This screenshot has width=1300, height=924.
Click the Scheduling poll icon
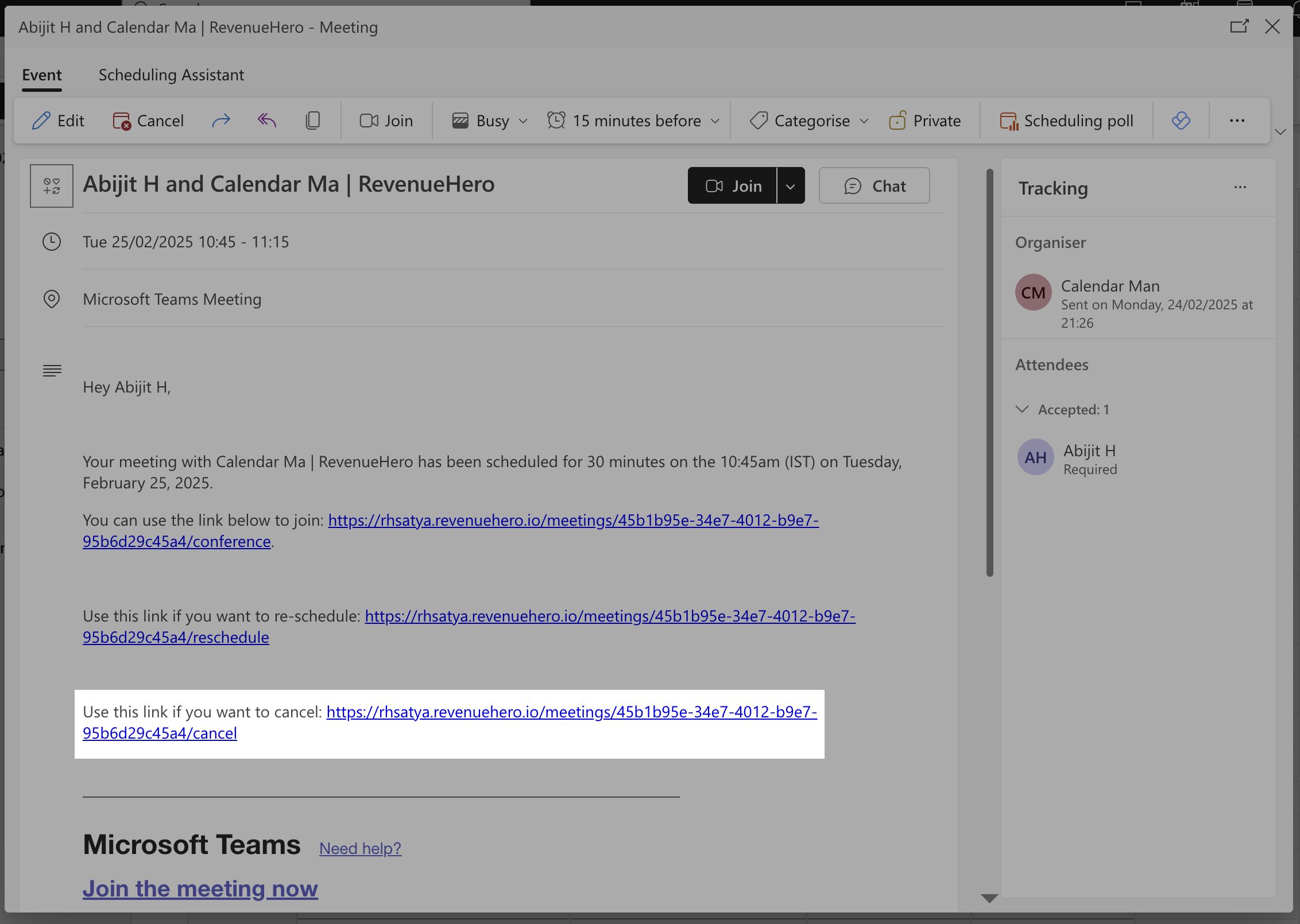point(1009,121)
